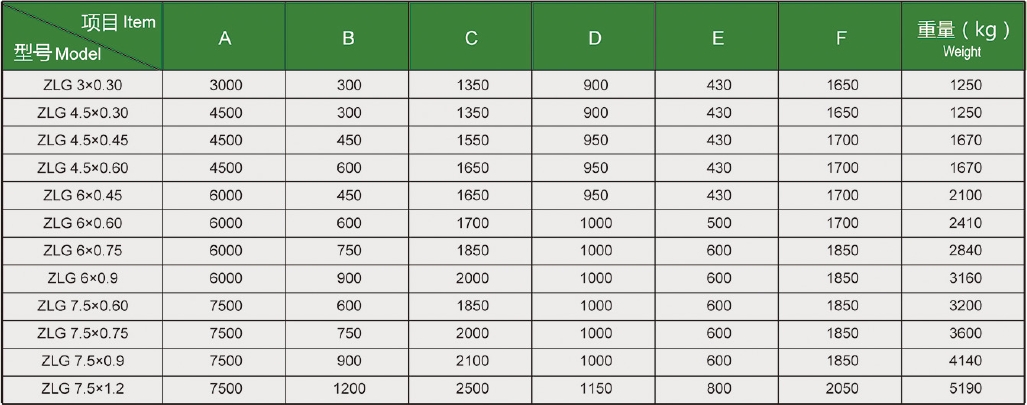
Task: Select the 1200 value in column B
Action: pos(348,389)
